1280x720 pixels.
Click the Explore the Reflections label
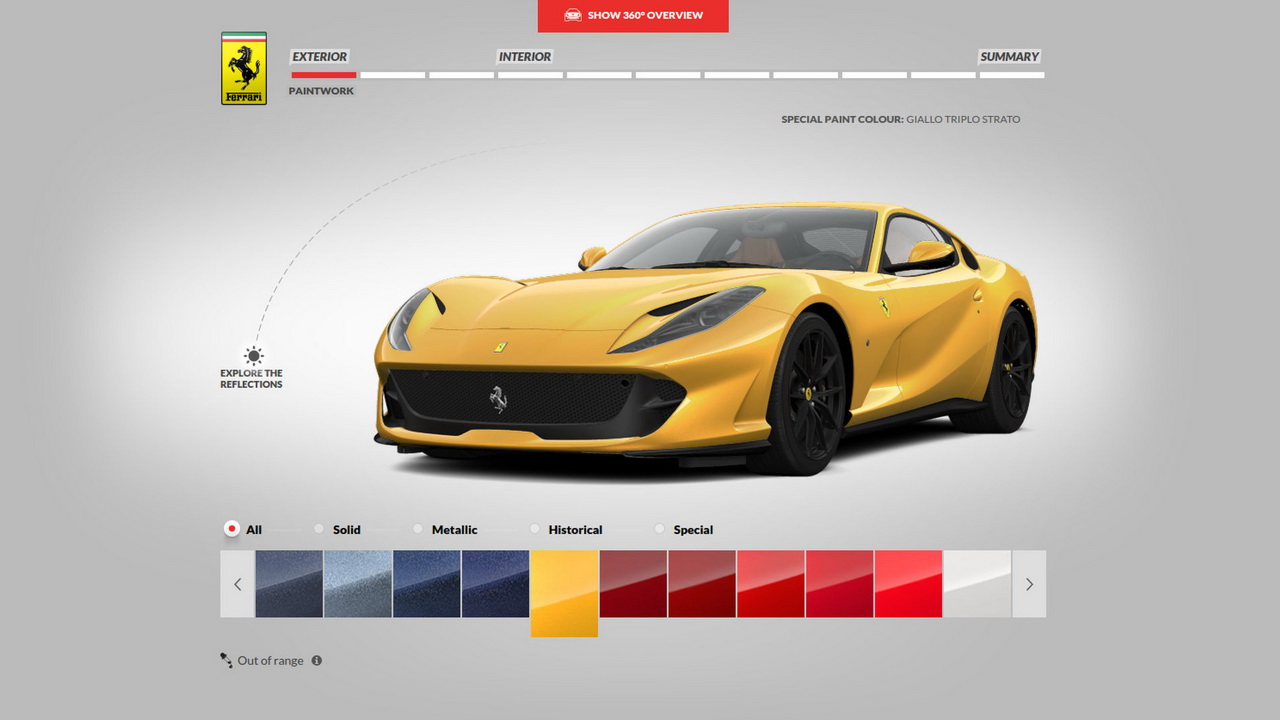252,379
